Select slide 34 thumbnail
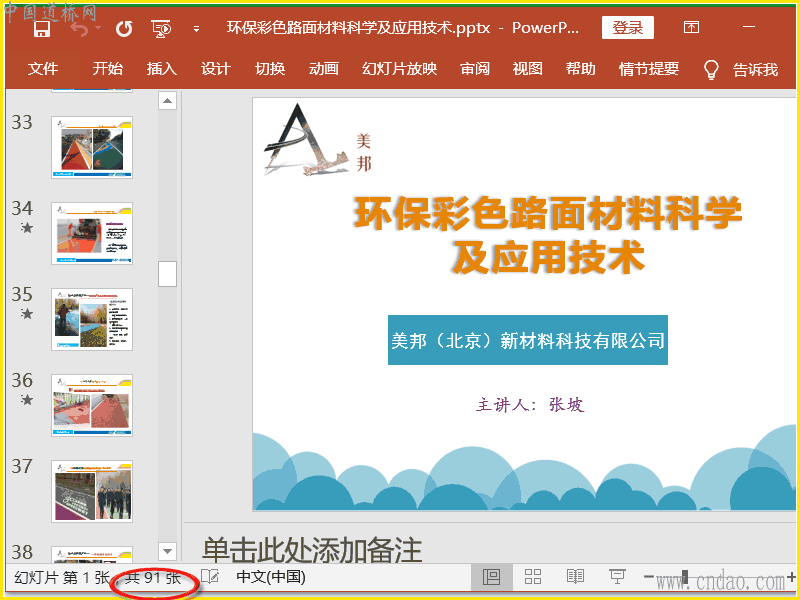800x600 pixels. 92,233
